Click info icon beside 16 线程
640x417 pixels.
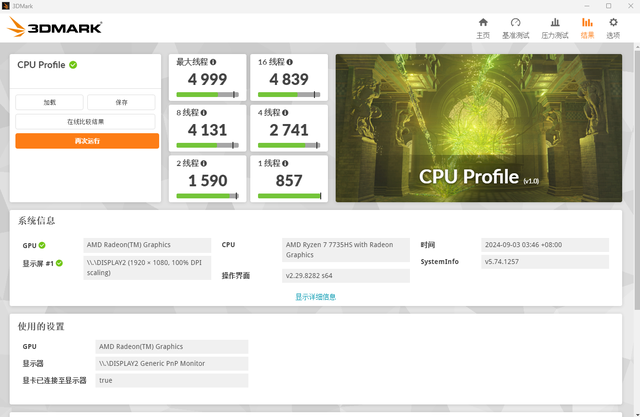click(289, 62)
